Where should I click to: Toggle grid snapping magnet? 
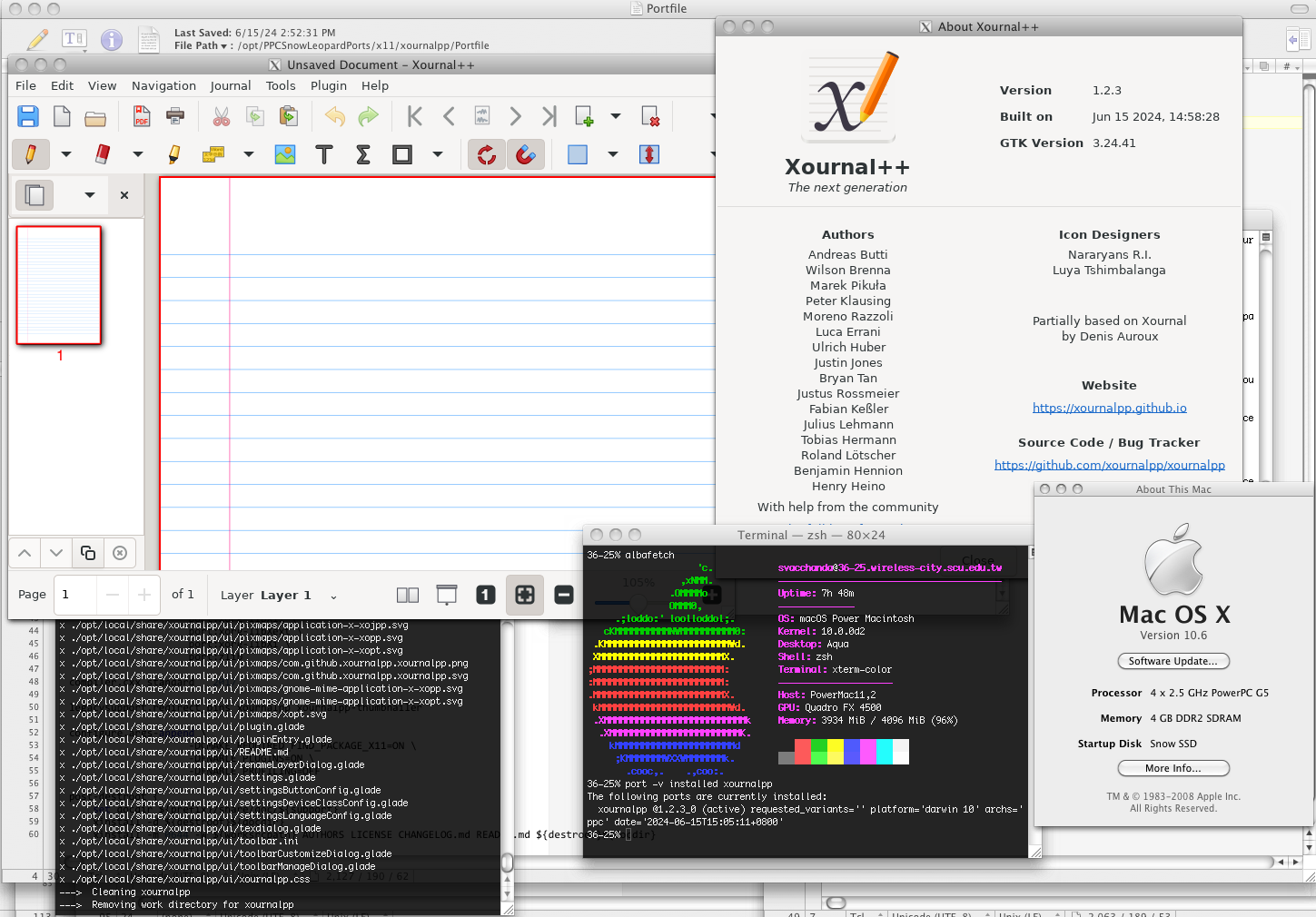pos(526,154)
